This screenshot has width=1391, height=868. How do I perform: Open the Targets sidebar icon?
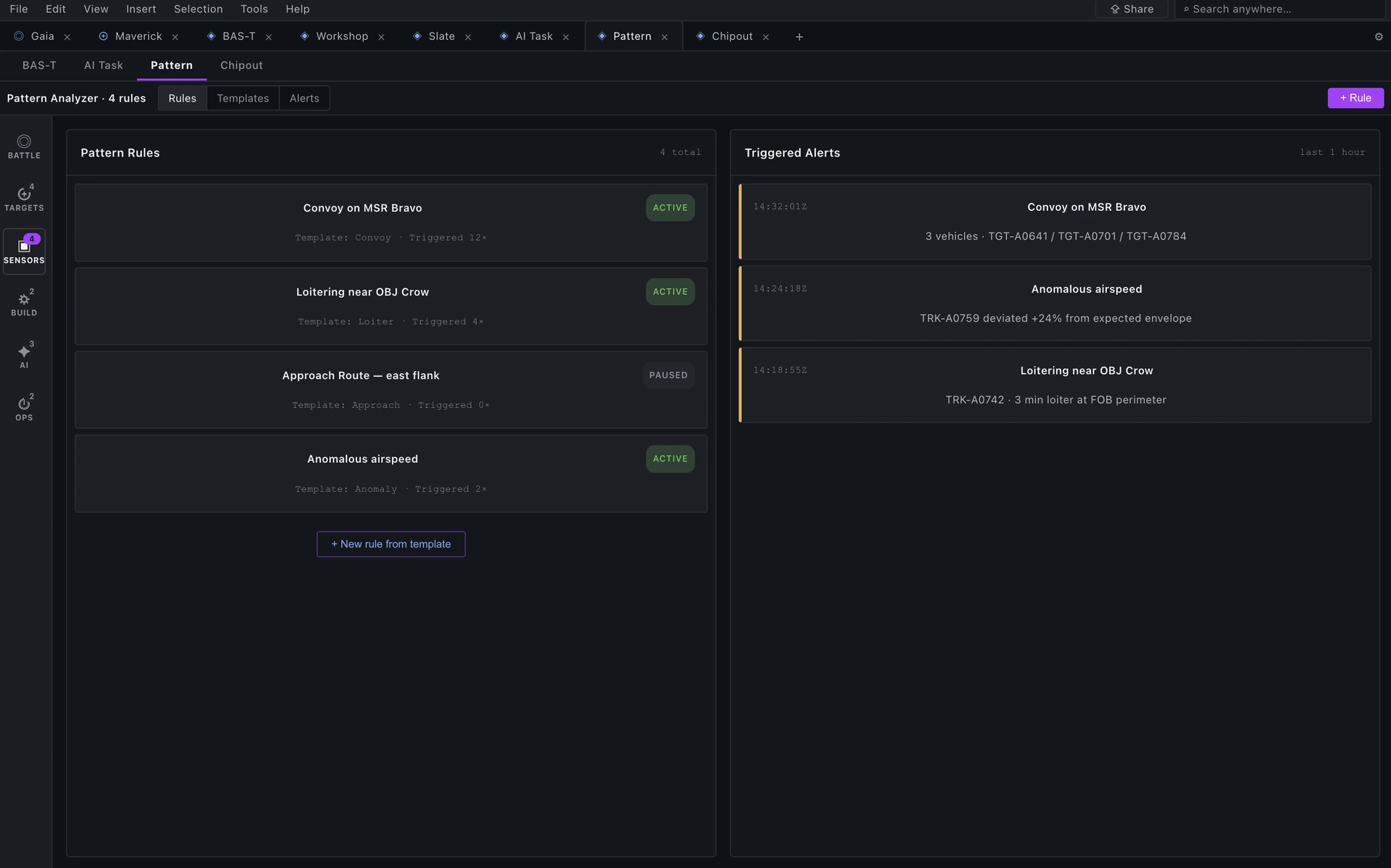pos(24,199)
